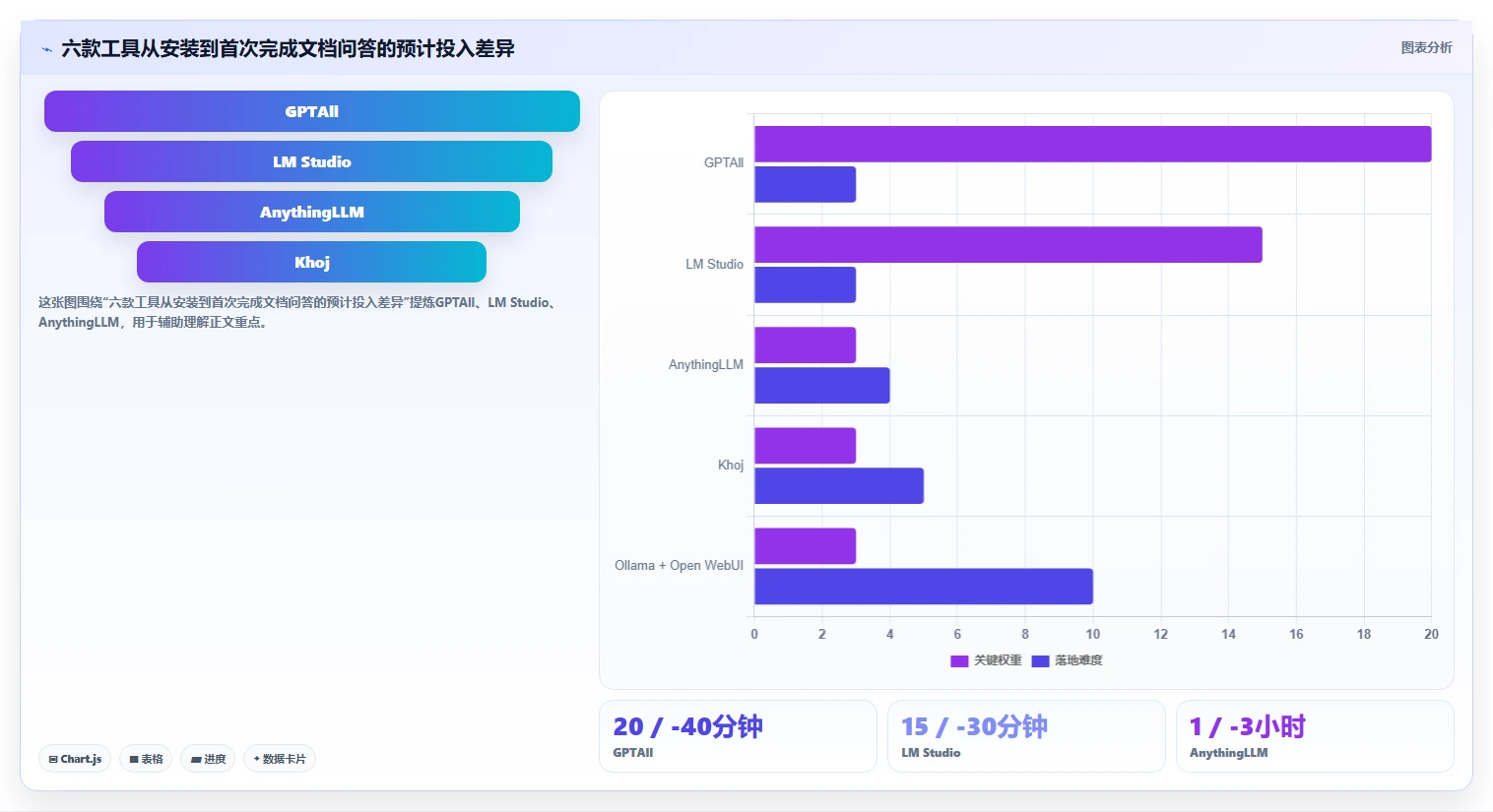
Task: Click the x-axis tick label 0
Action: (x=754, y=634)
